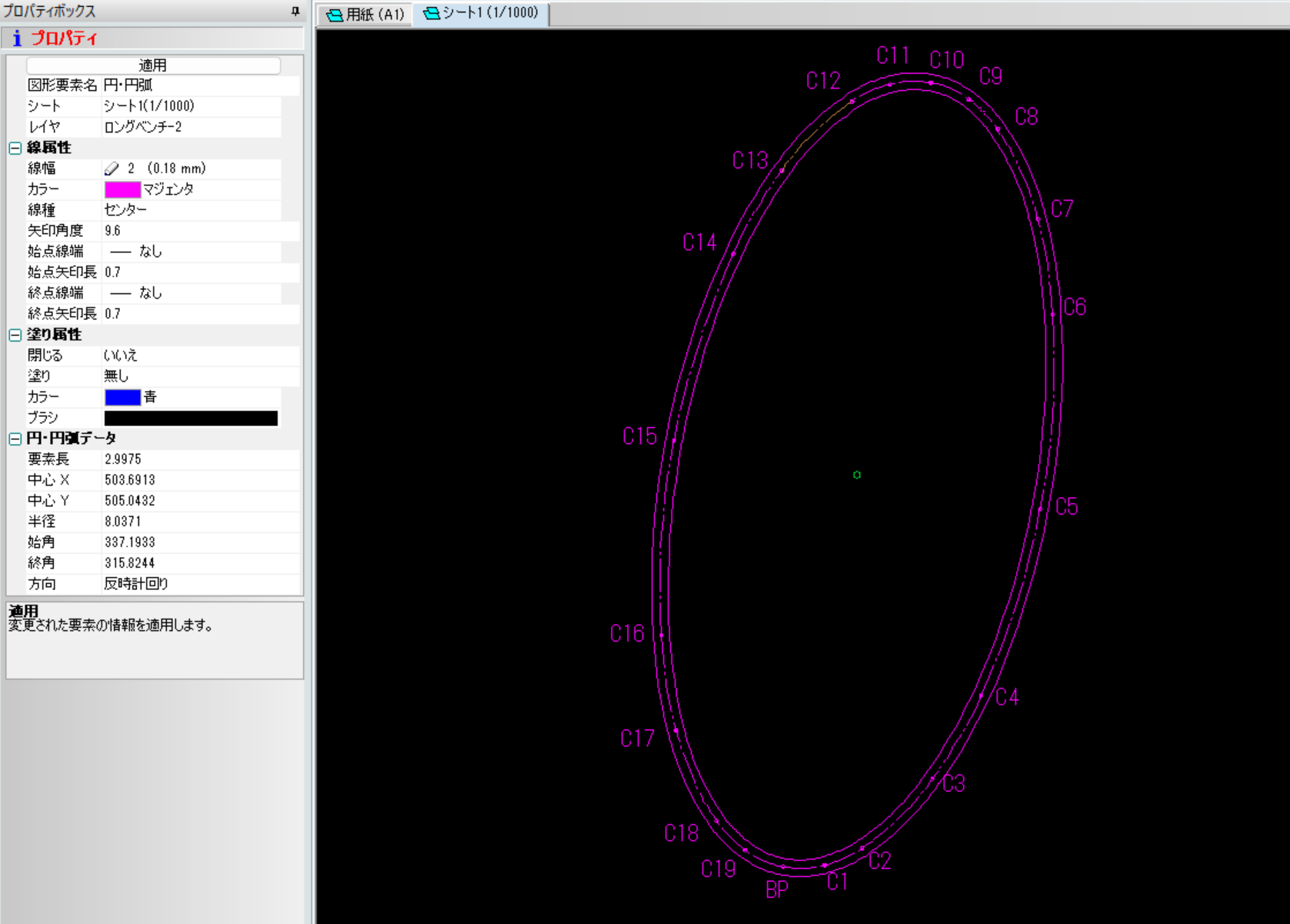Collapse the 塗り属性 section

point(15,335)
